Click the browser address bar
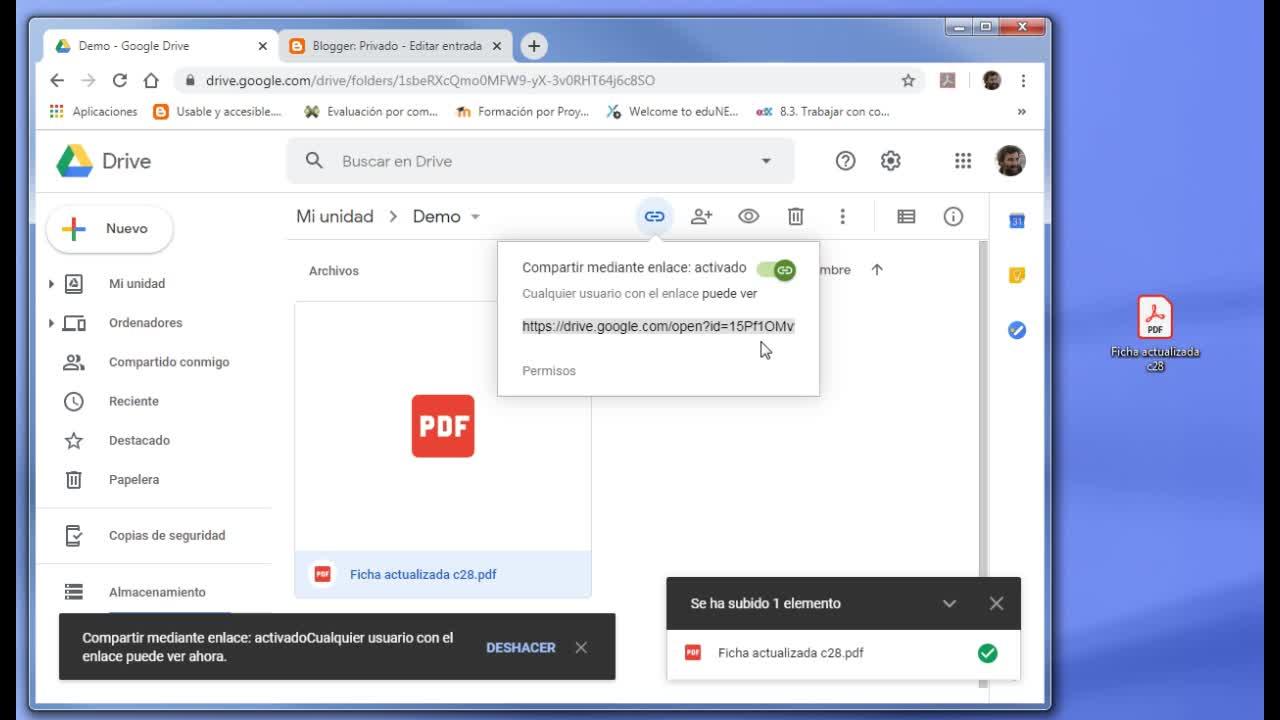Screen dimensions: 1280x720 tap(549, 81)
